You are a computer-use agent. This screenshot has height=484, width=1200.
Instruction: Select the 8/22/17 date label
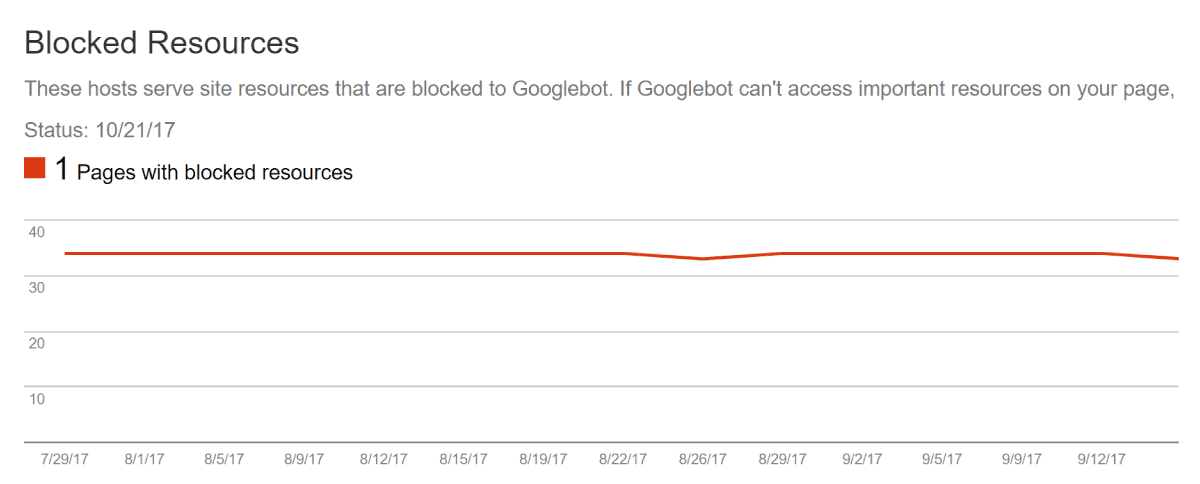[x=623, y=459]
